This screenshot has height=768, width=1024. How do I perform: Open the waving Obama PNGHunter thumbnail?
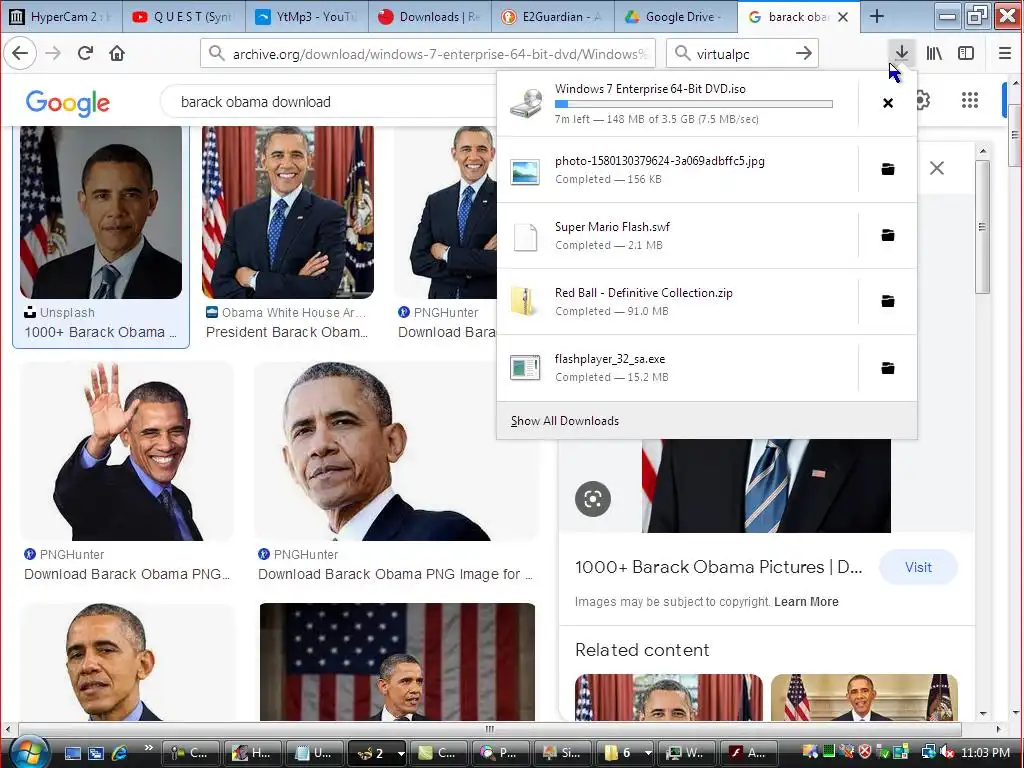pyautogui.click(x=127, y=451)
